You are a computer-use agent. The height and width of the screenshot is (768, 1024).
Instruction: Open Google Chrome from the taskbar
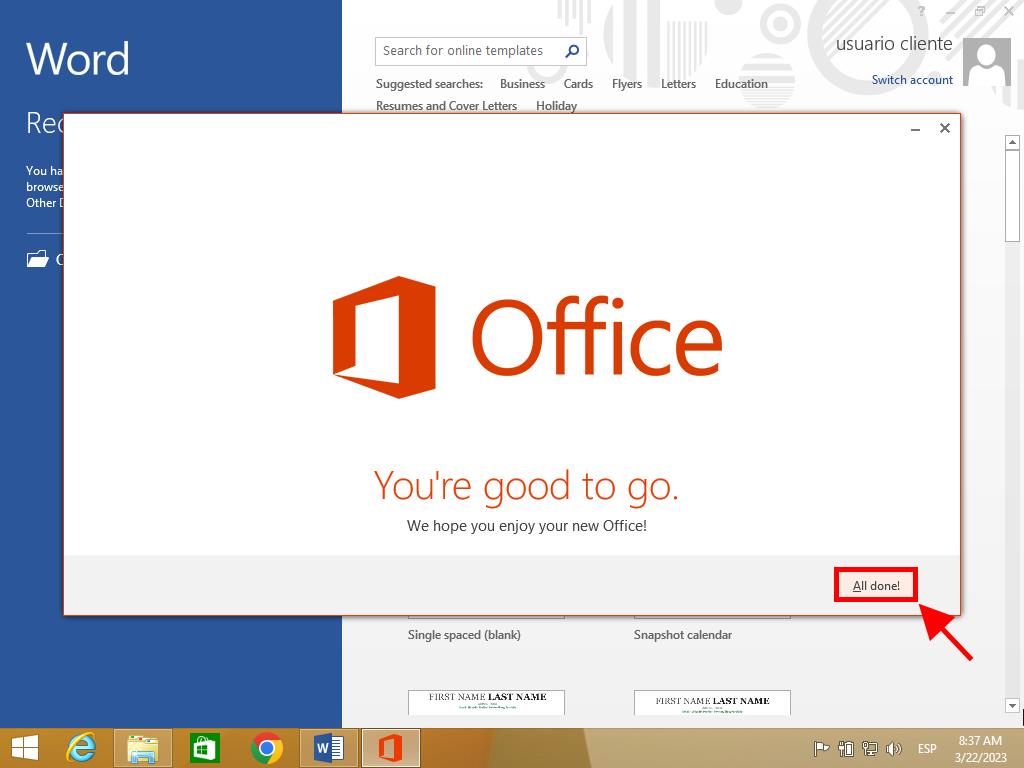point(267,748)
